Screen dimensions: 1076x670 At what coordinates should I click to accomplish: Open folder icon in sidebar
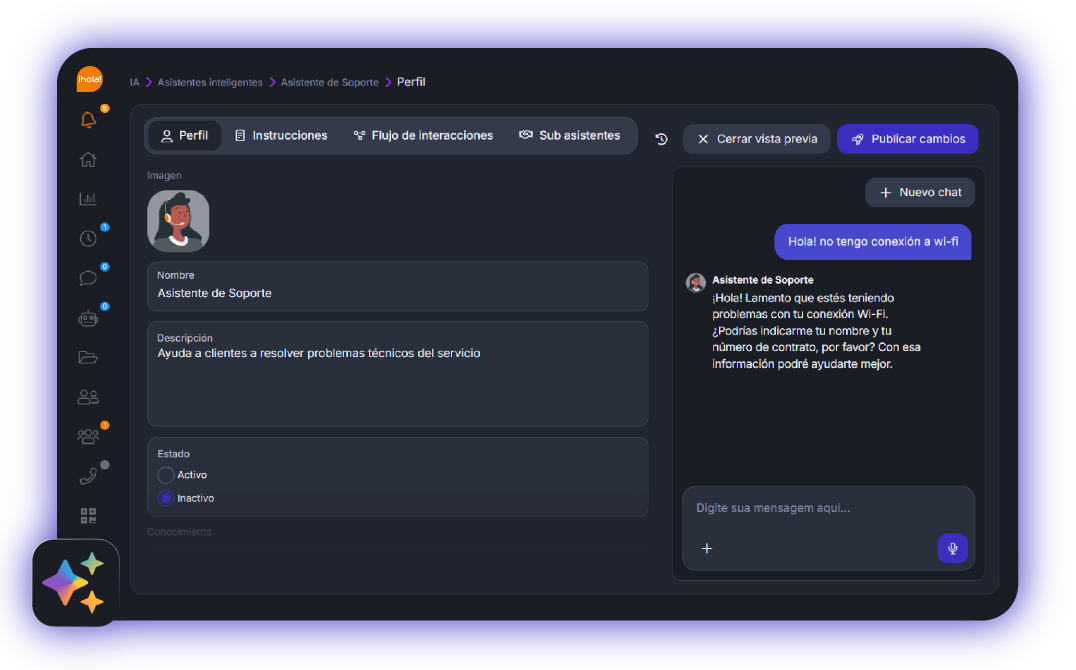[88, 357]
